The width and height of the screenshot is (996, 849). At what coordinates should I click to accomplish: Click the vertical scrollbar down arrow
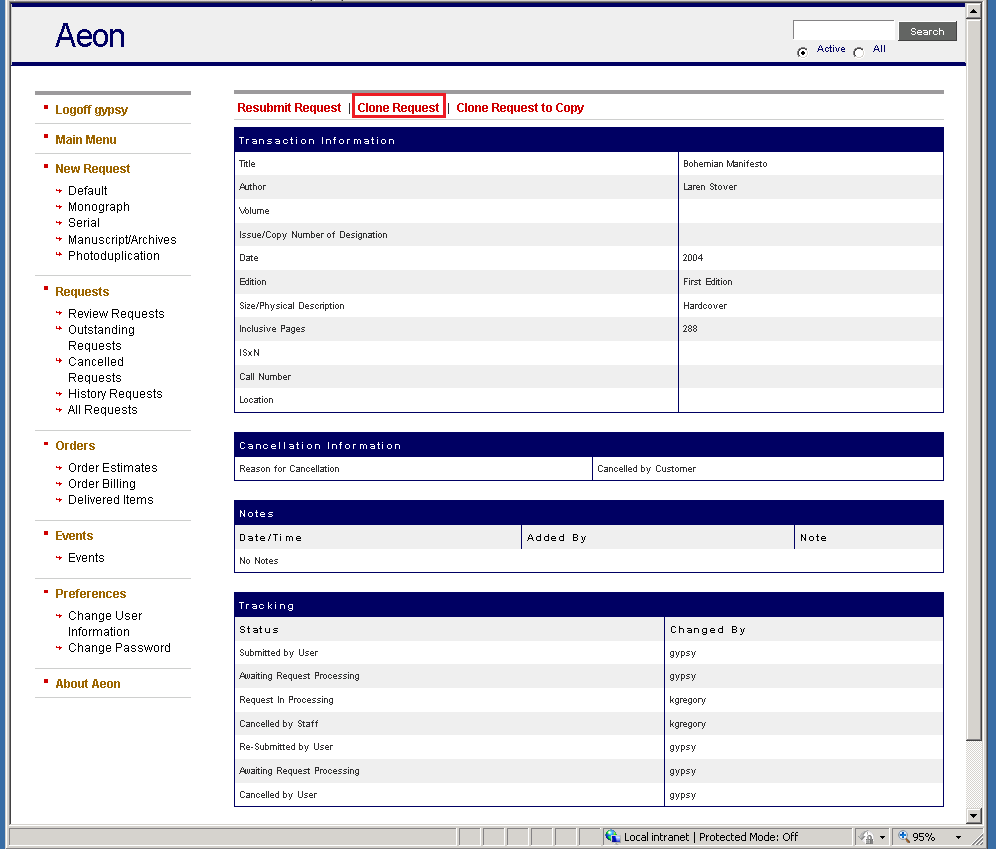click(973, 816)
